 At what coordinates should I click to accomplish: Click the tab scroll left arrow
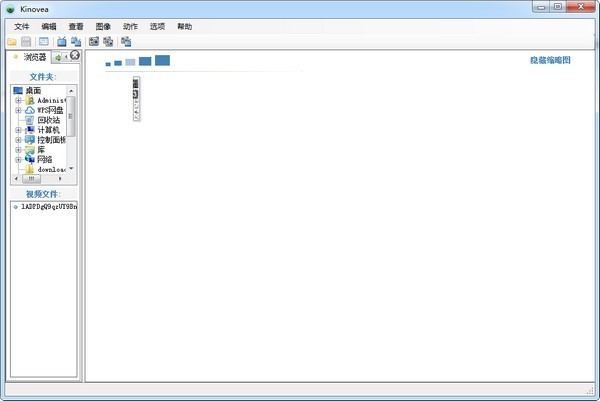click(x=66, y=57)
